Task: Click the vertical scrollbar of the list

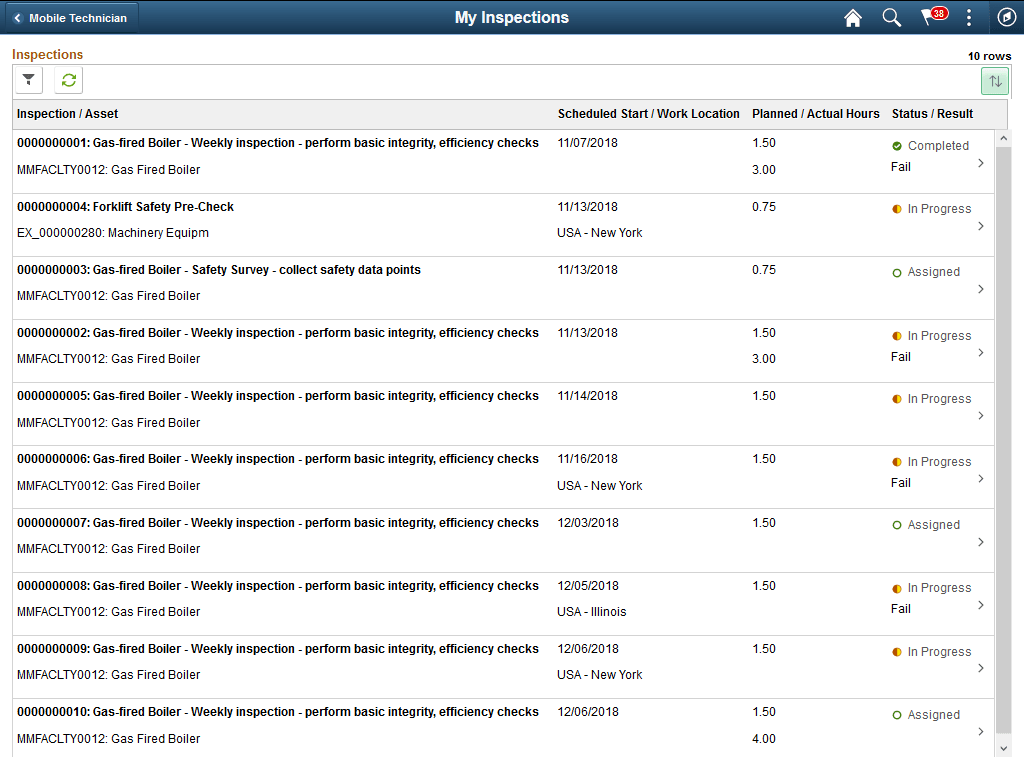Action: [x=1003, y=400]
